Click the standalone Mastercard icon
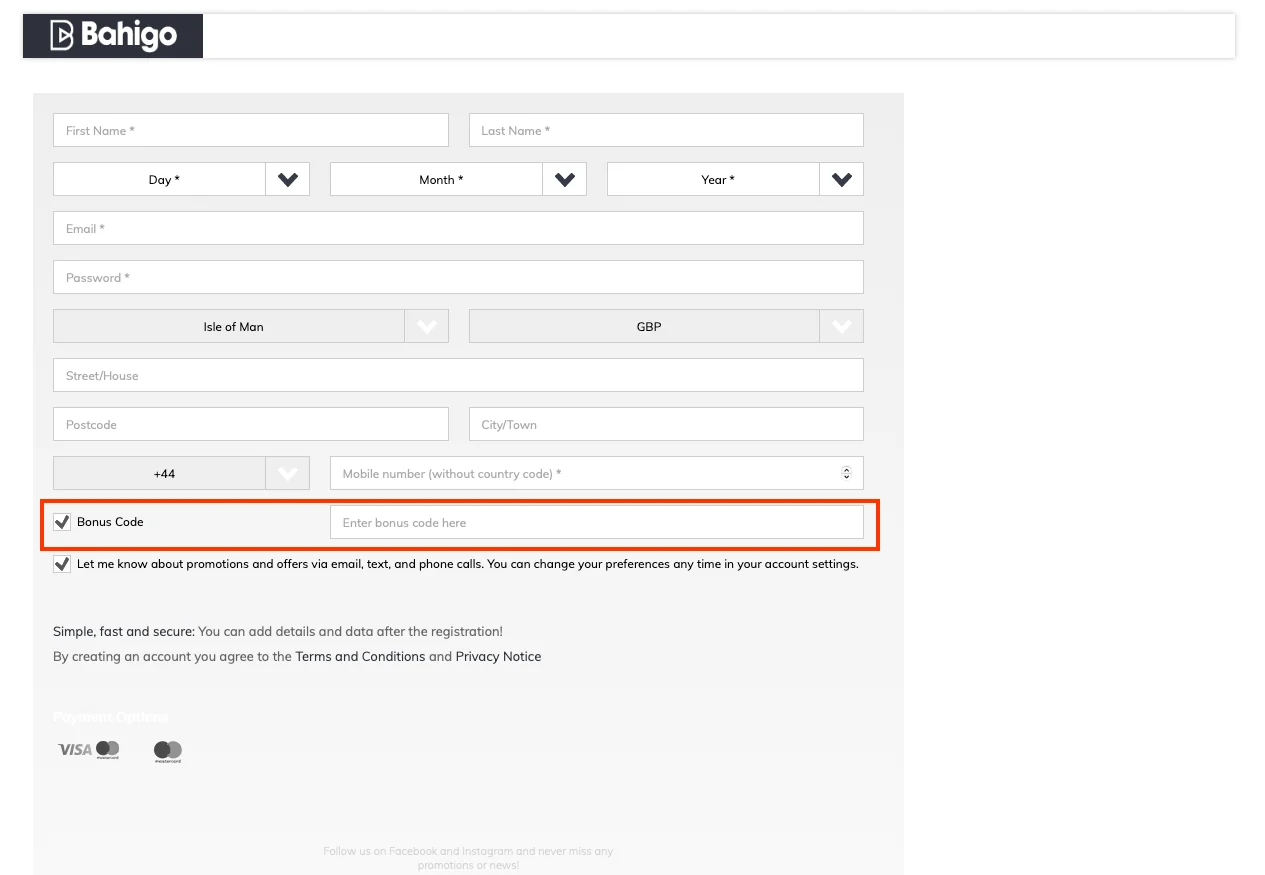The width and height of the screenshot is (1265, 875). click(x=168, y=751)
